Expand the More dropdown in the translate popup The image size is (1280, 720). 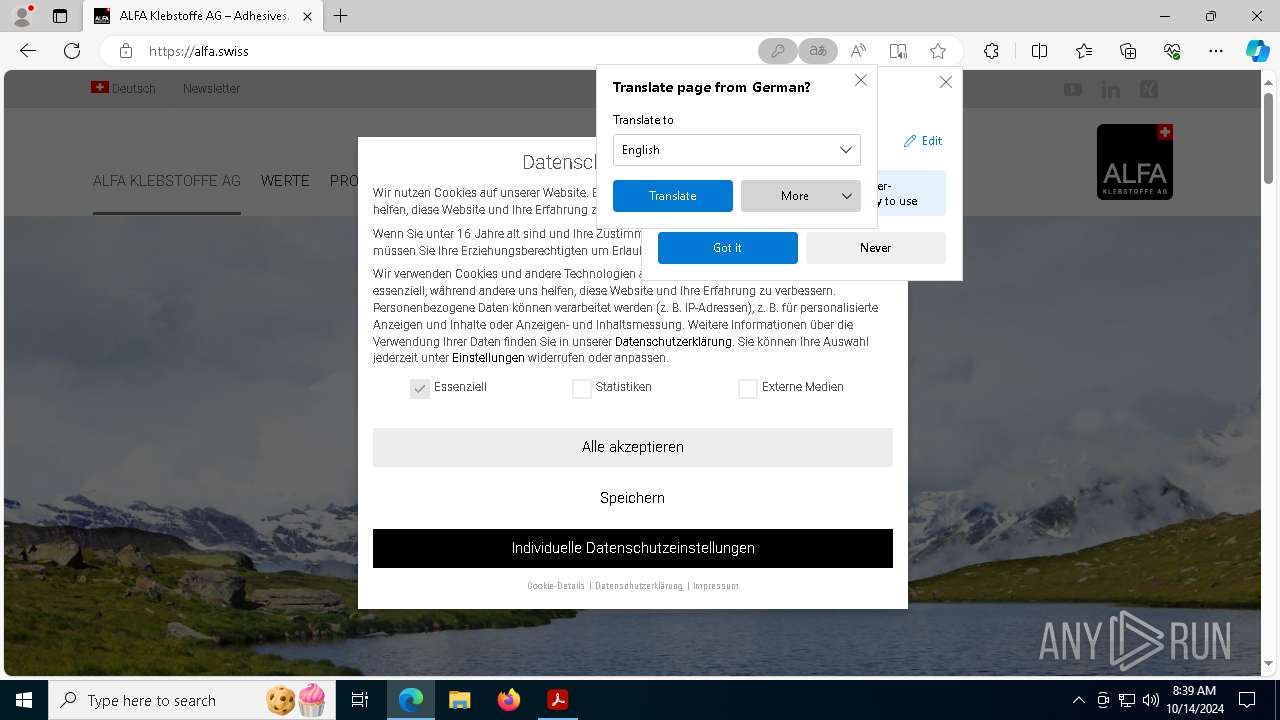801,196
